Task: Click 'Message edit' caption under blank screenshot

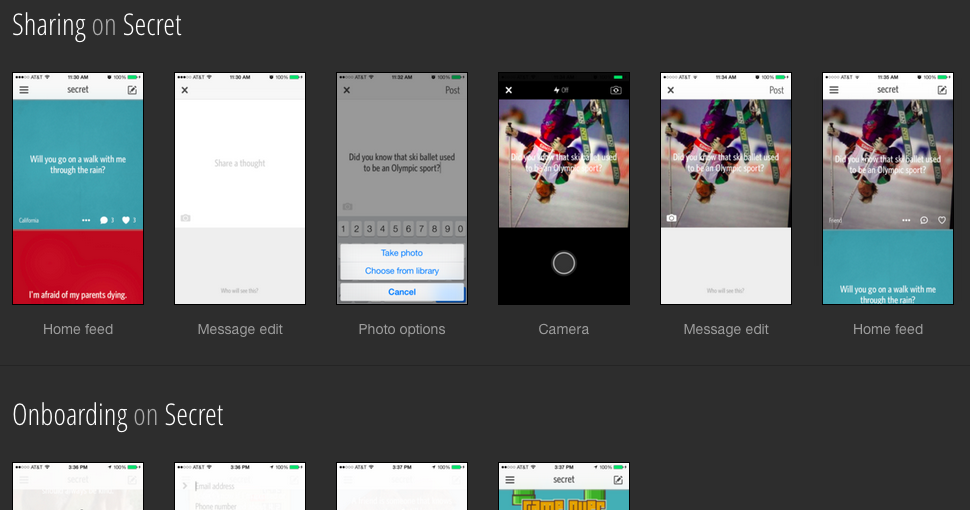Action: [x=240, y=329]
